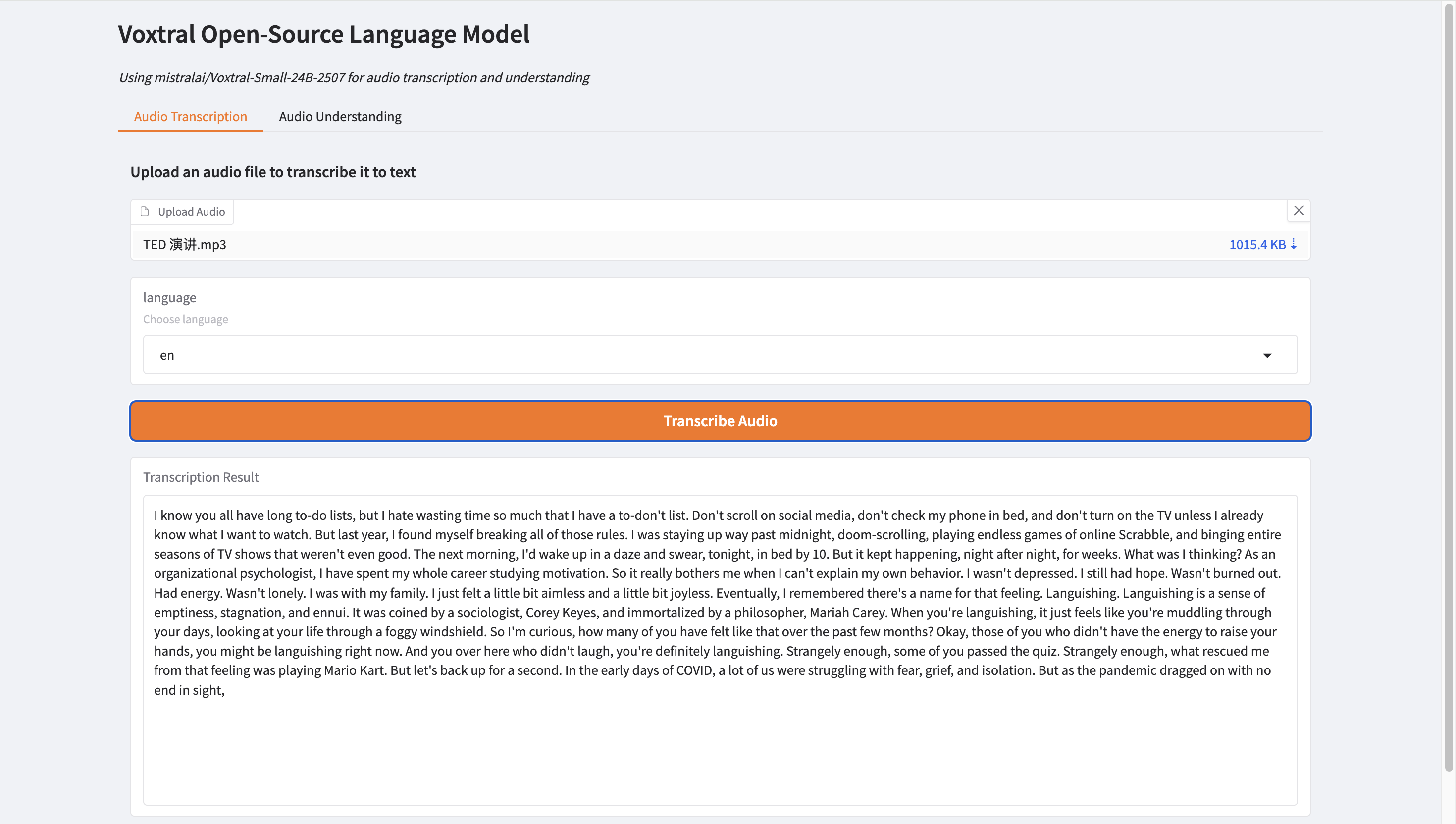The height and width of the screenshot is (824, 1456).
Task: Open the language combo box showing en
Action: (x=679, y=355)
